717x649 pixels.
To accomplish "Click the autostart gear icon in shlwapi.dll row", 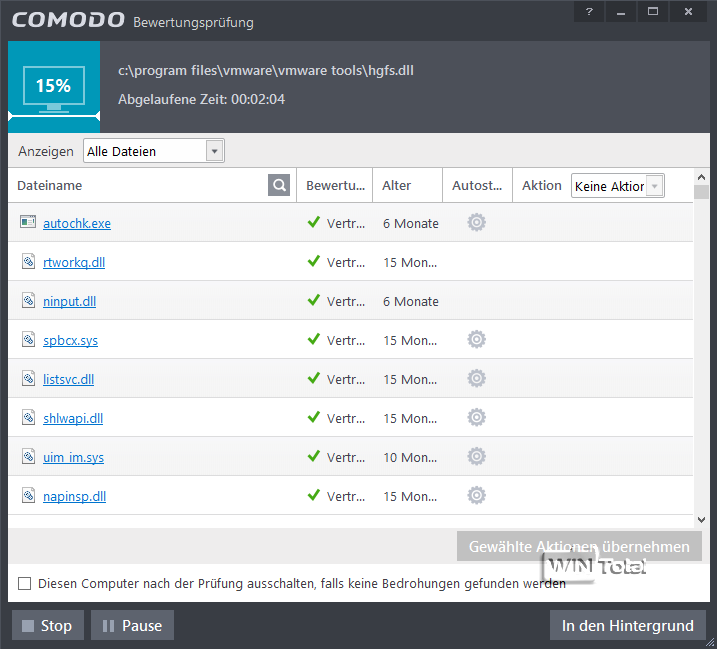I will (476, 418).
